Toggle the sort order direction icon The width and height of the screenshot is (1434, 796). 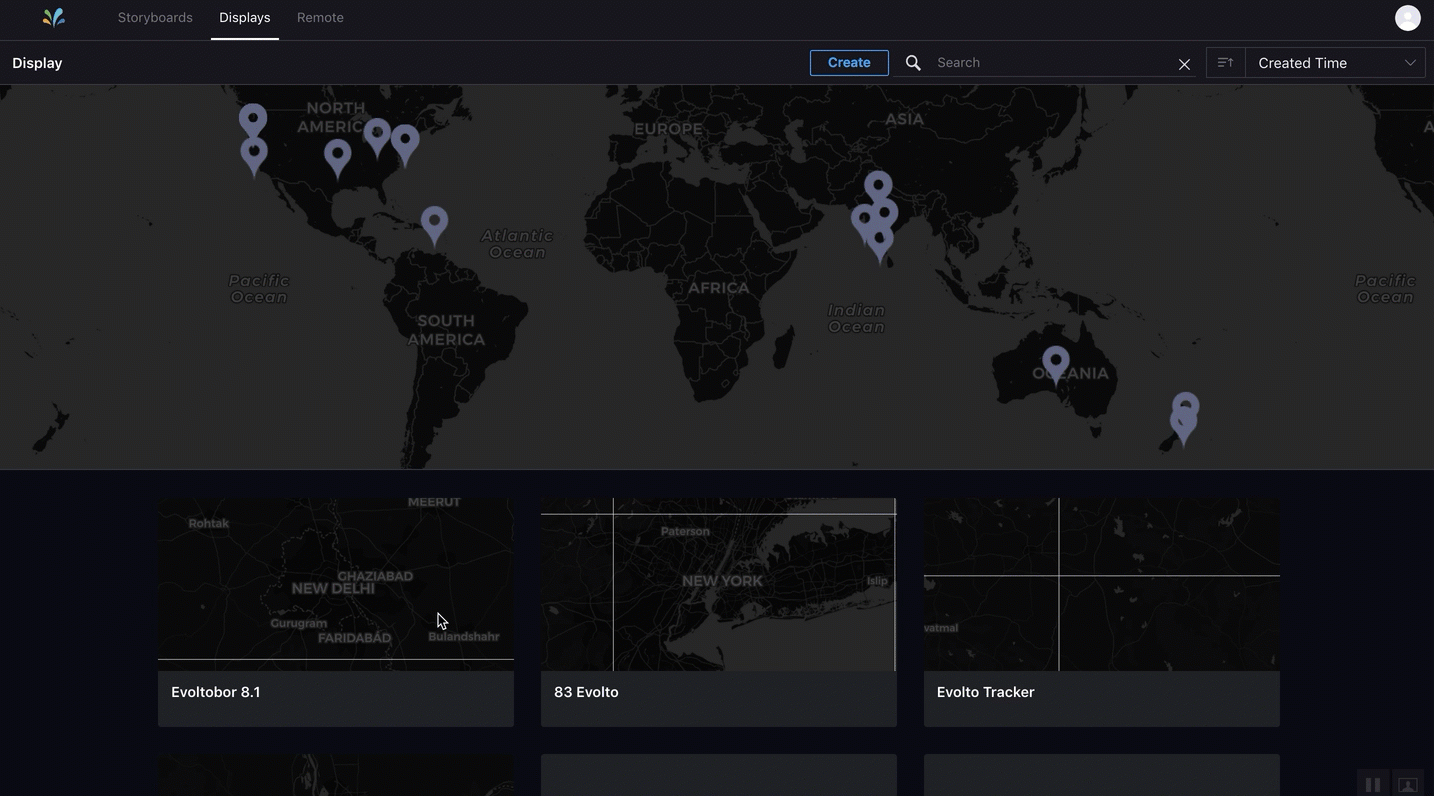[x=1225, y=63]
